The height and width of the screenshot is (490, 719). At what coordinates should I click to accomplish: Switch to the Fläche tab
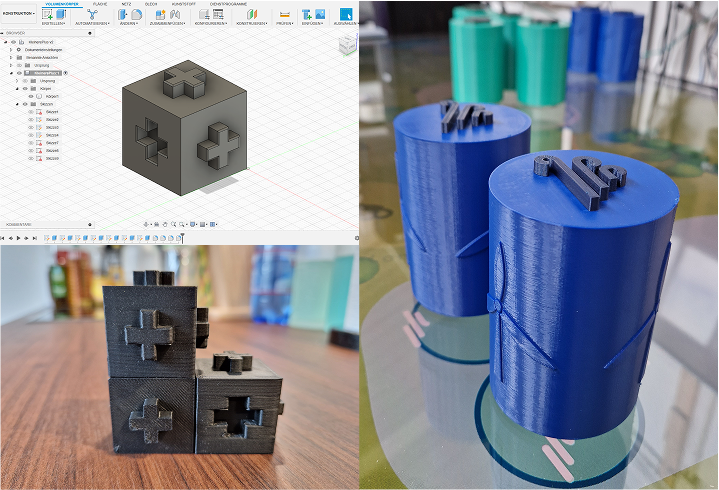coord(100,4)
